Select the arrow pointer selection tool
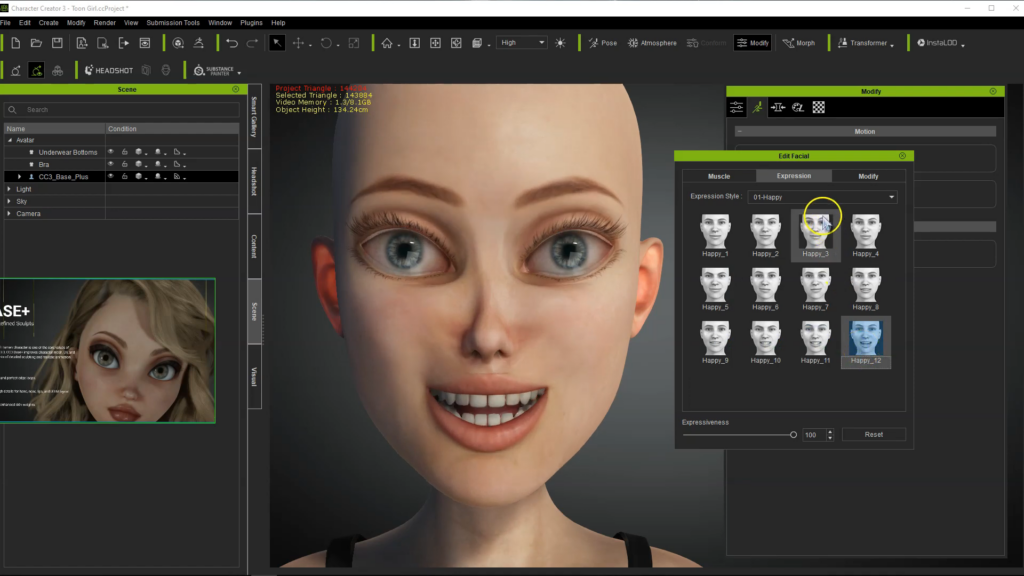The width and height of the screenshot is (1024, 576). tap(277, 43)
